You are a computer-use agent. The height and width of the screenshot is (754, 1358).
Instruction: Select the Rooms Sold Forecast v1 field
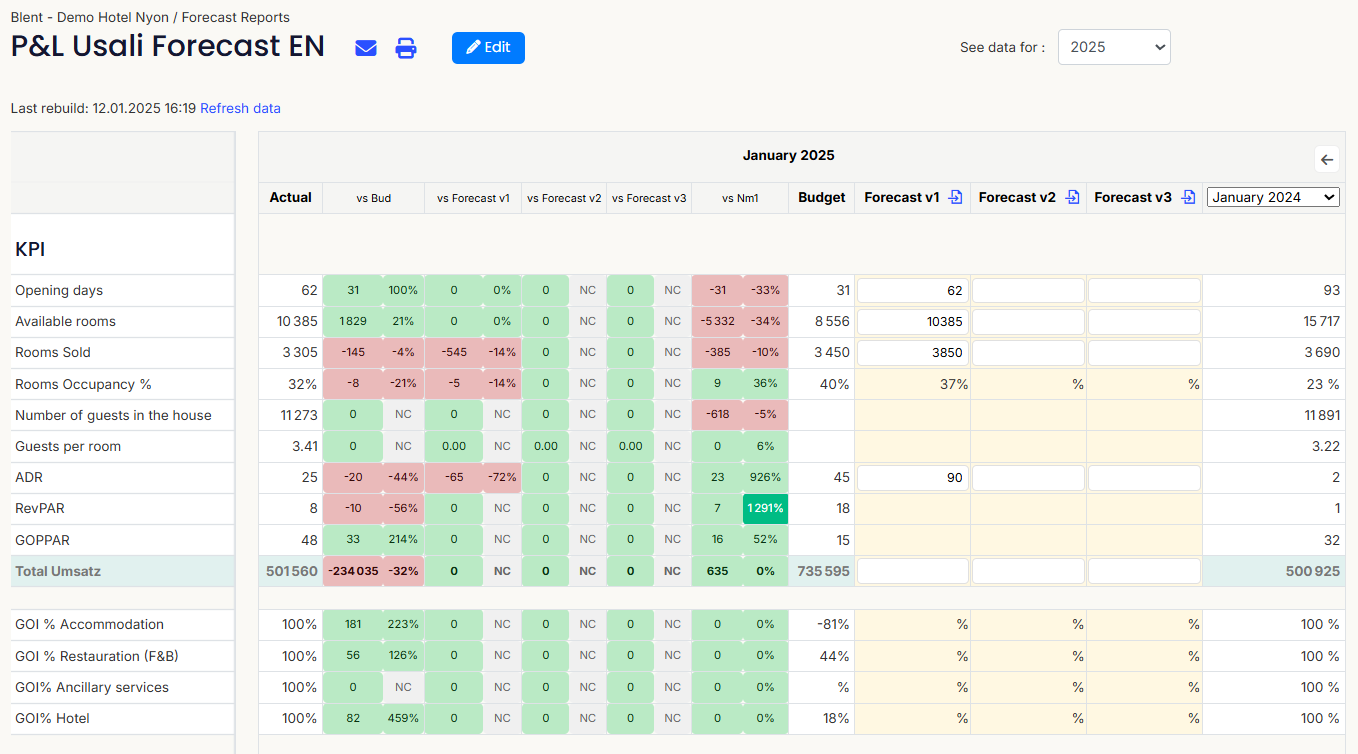tap(912, 353)
